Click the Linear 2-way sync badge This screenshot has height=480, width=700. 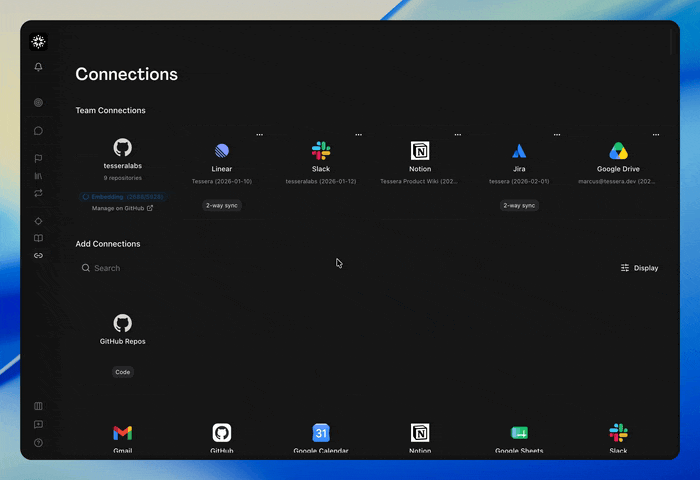coord(222,205)
